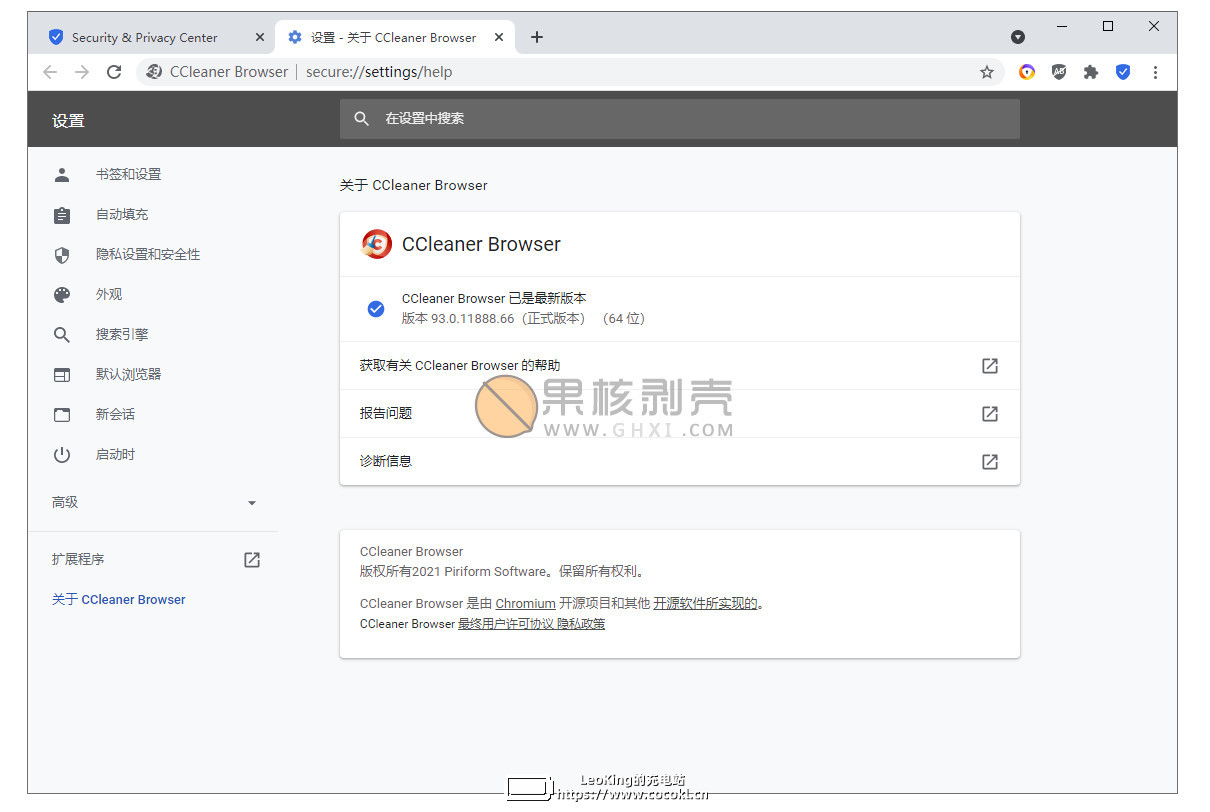Select 隐私设置和安全性 in sidebar
The width and height of the screenshot is (1210, 812).
pyautogui.click(x=148, y=254)
